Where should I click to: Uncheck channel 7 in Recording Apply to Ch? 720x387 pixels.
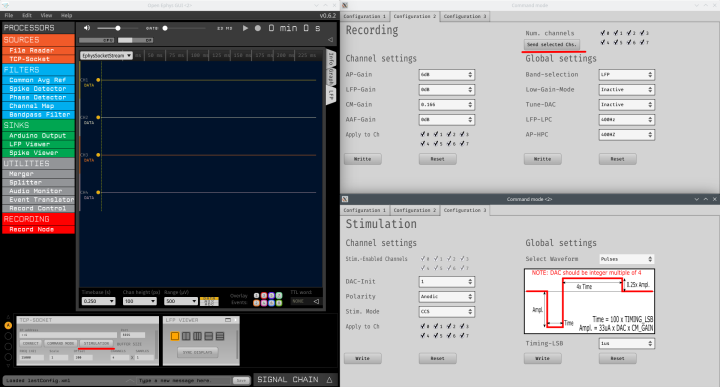click(464, 144)
